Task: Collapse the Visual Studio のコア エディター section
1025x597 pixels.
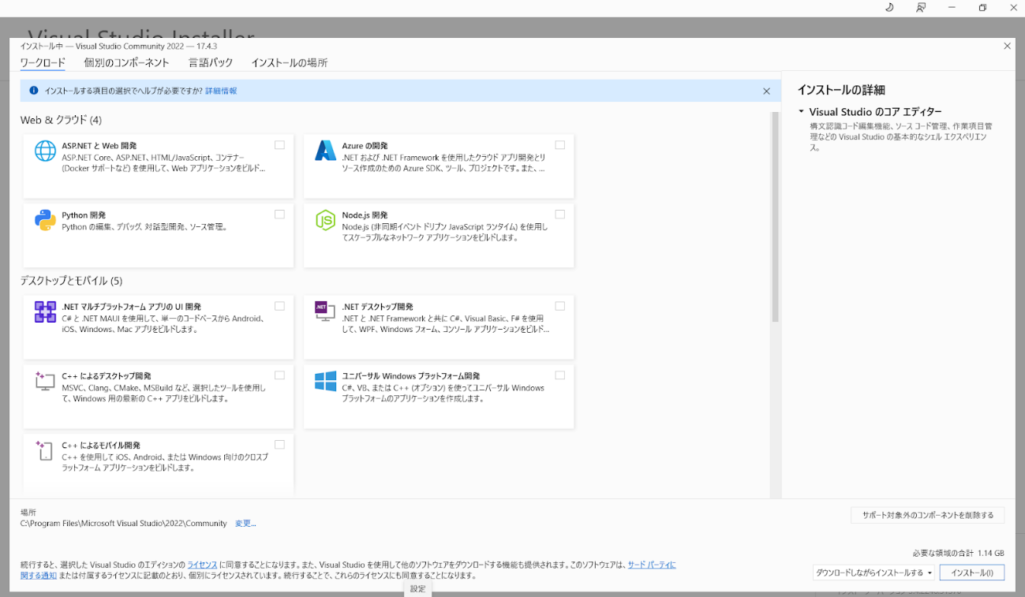Action: [801, 112]
